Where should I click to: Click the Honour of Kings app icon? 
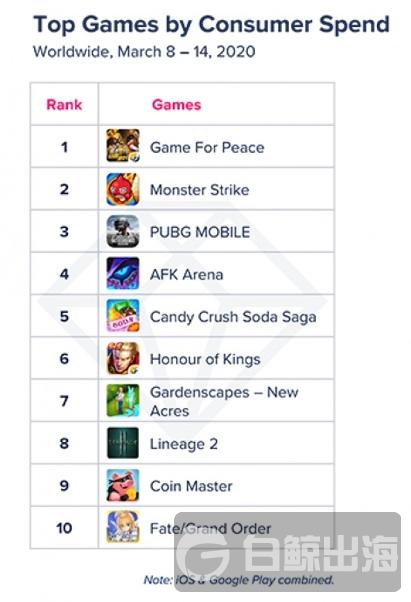click(123, 358)
